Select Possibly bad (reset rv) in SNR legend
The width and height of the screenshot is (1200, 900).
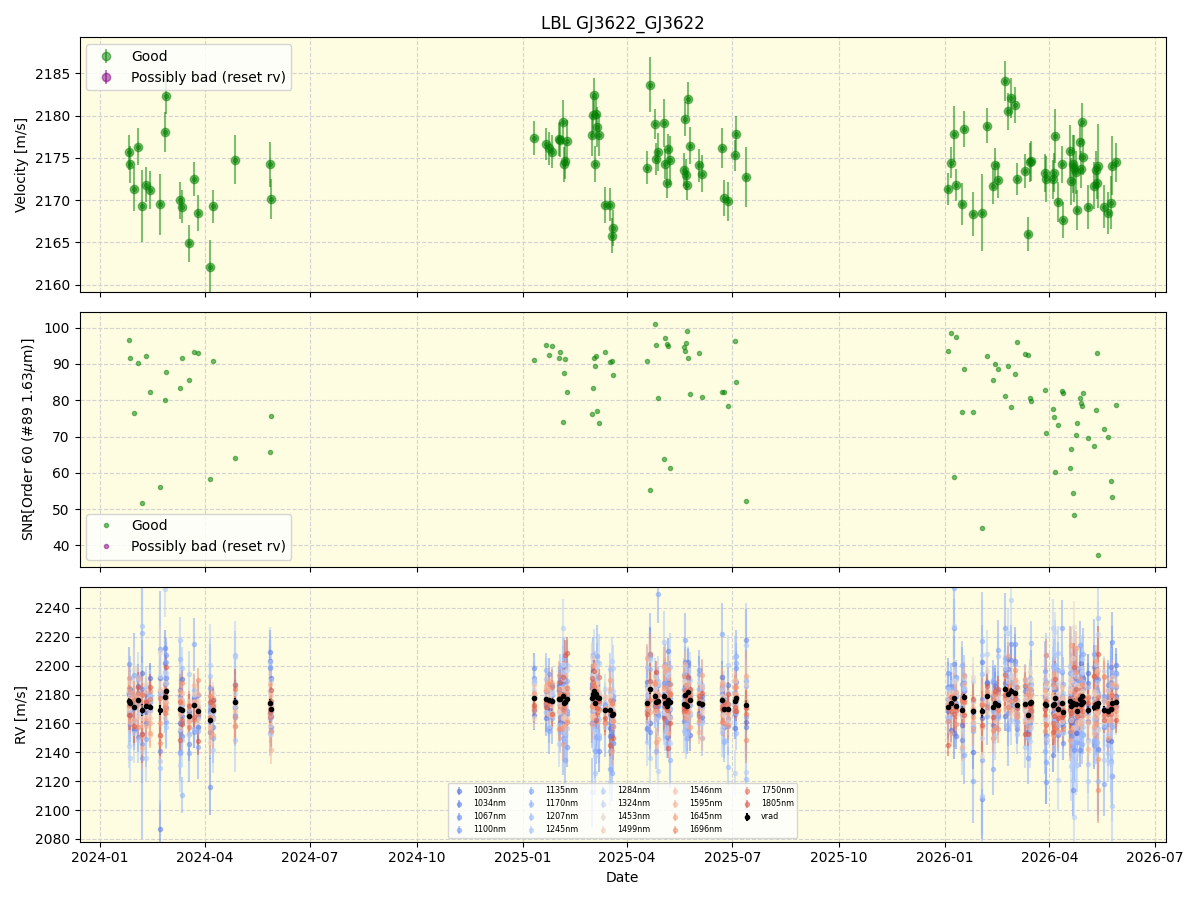[x=208, y=546]
